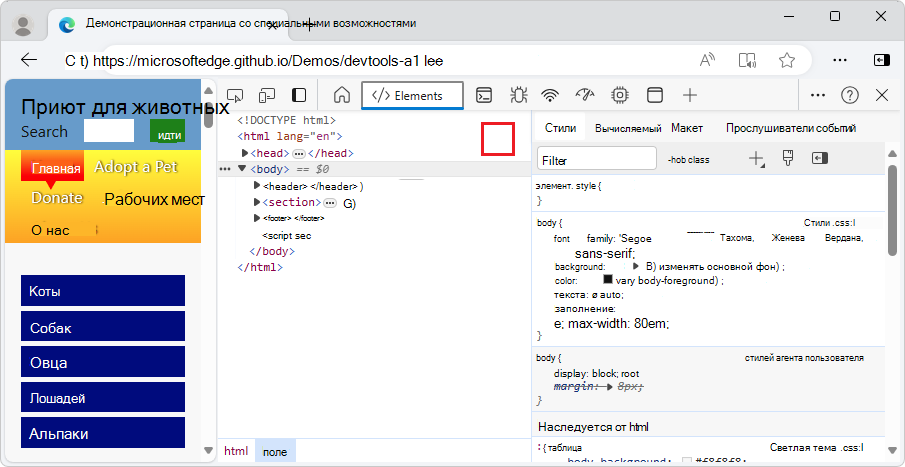Click the Read aloud icon in the address bar

708,60
